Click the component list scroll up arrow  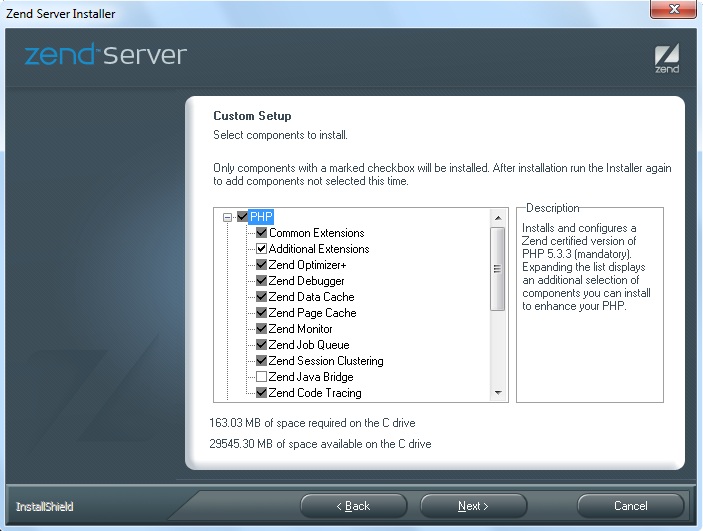click(498, 218)
